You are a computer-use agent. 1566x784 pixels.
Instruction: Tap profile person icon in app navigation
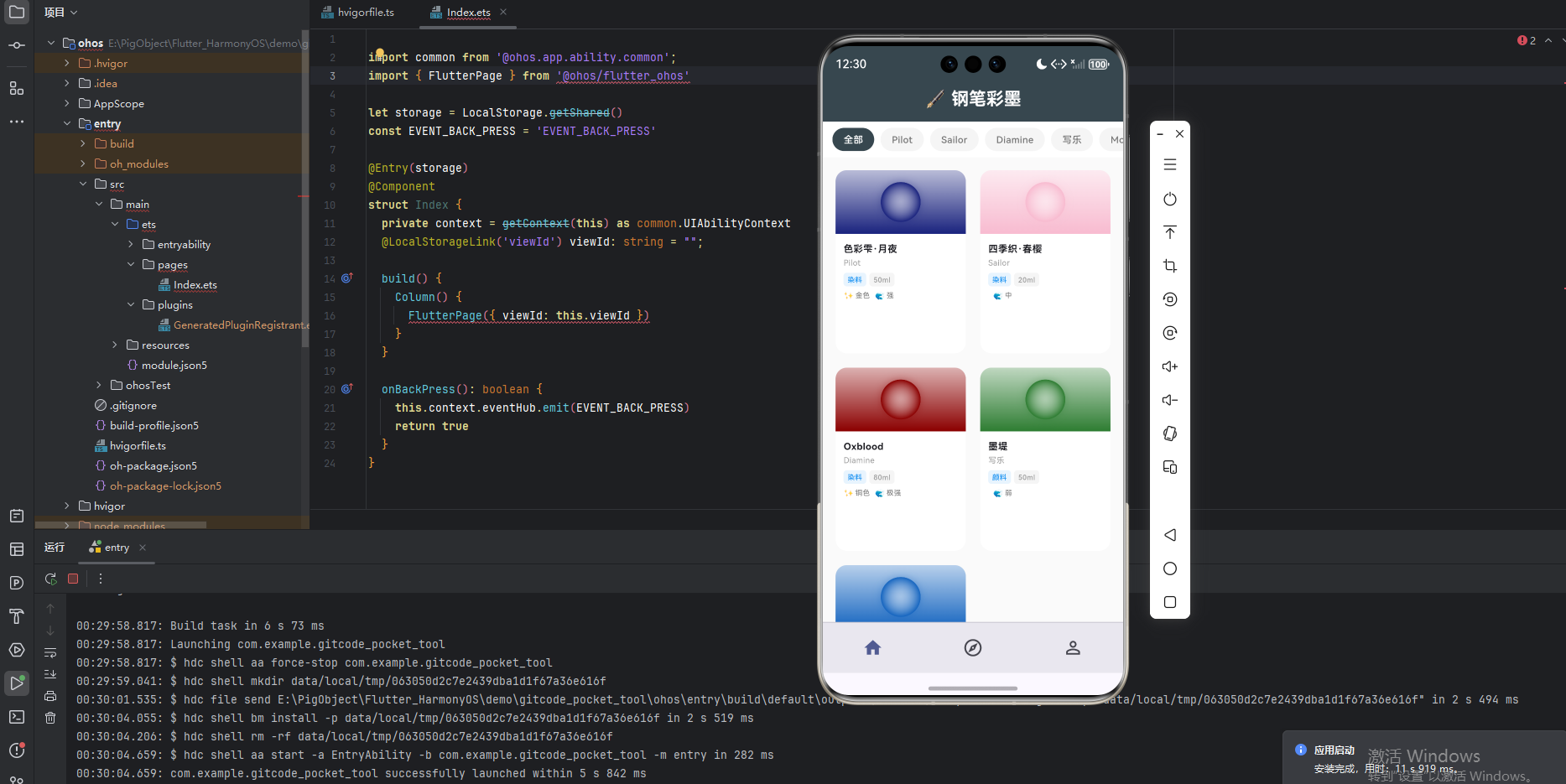coord(1073,647)
